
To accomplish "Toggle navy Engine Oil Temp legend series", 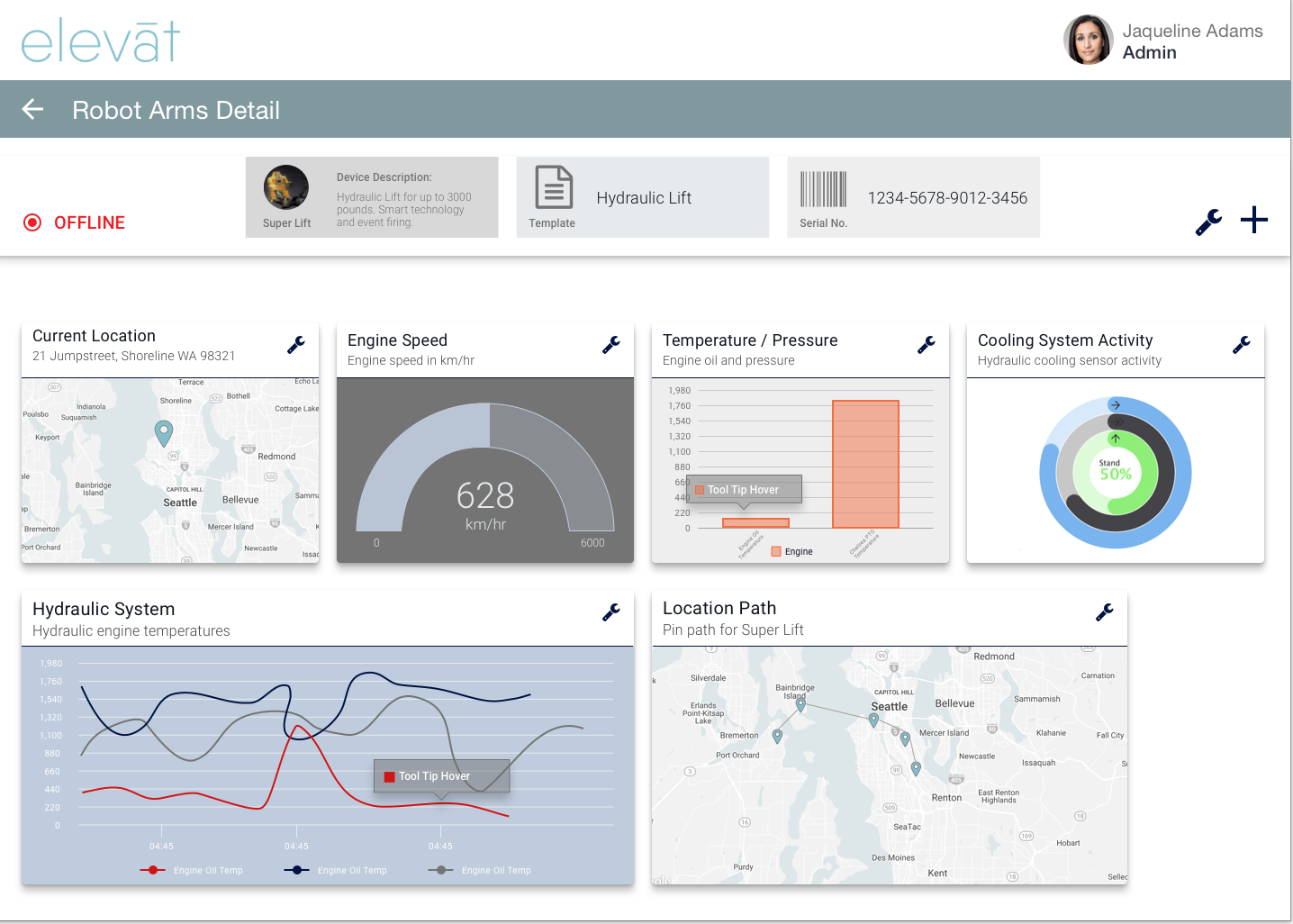I will point(336,870).
